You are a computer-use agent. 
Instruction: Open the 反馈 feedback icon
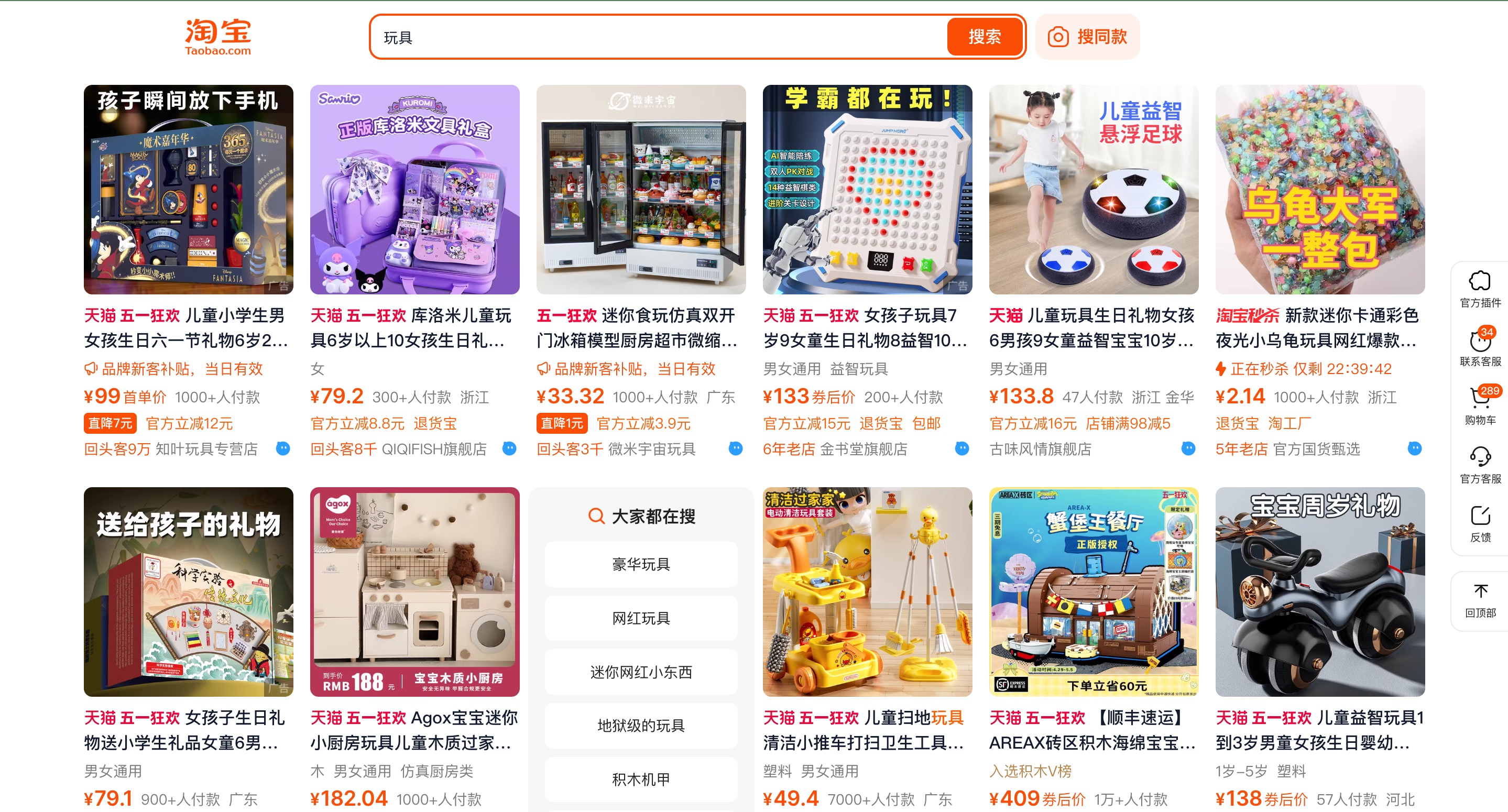coord(1479,516)
